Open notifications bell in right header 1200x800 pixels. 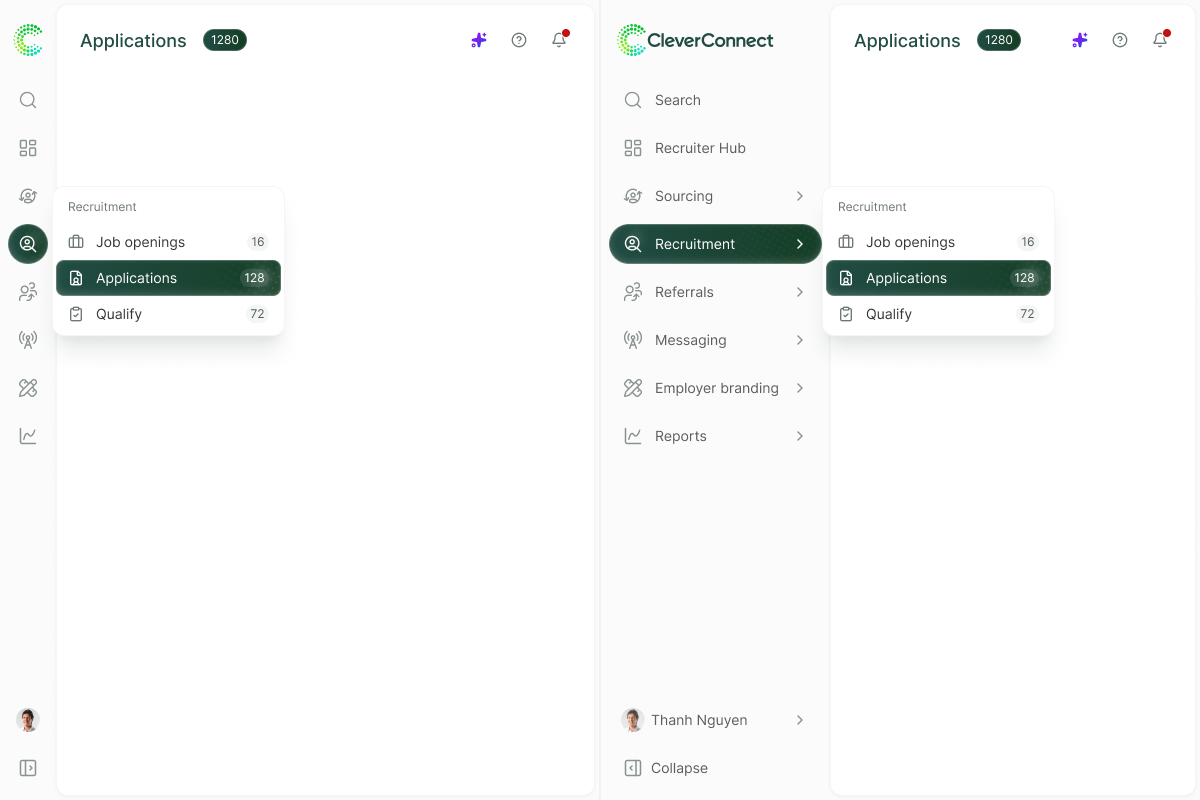[1160, 40]
